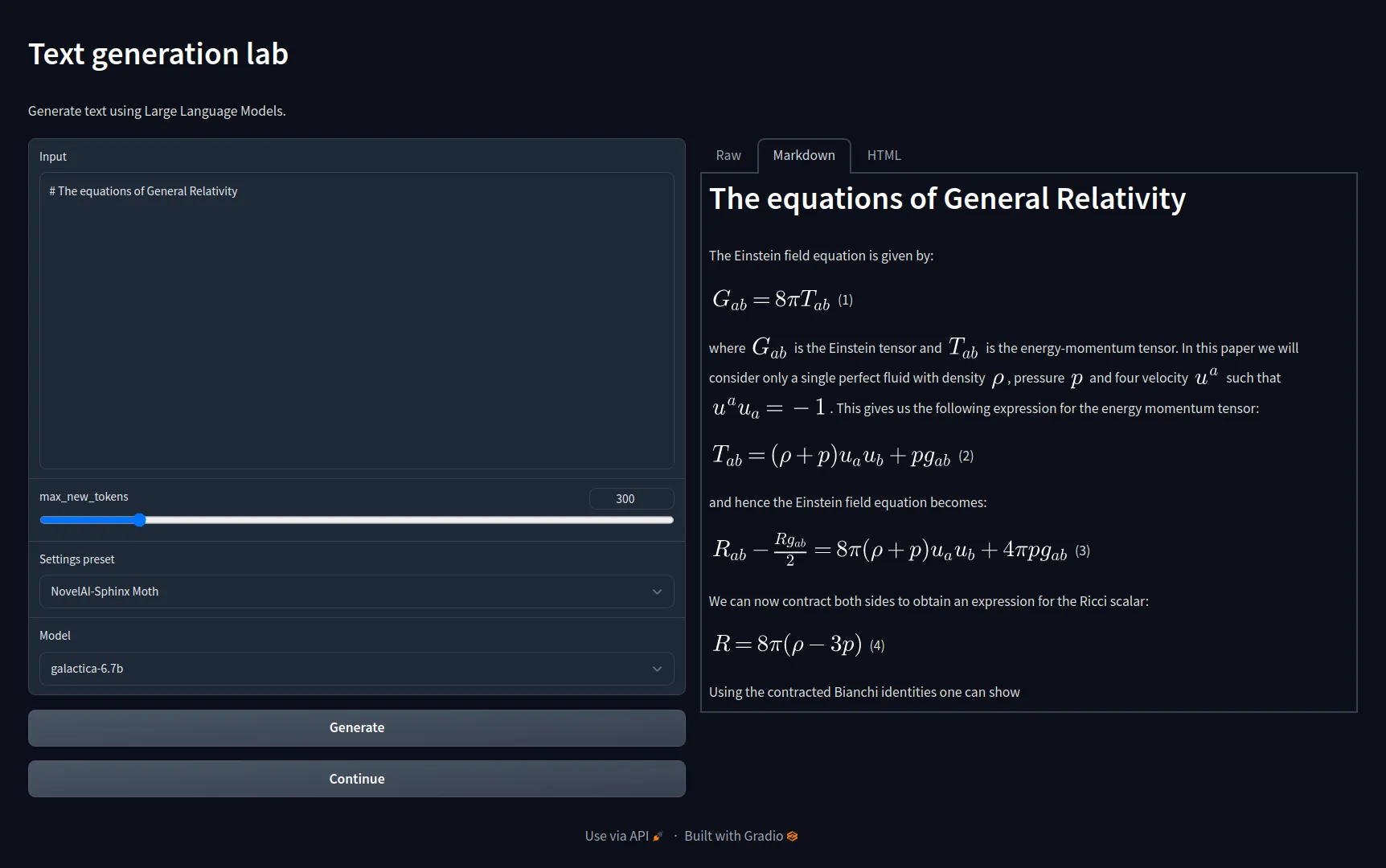Open the HTML output tab
Screen dimensions: 1386x868
pos(884,155)
